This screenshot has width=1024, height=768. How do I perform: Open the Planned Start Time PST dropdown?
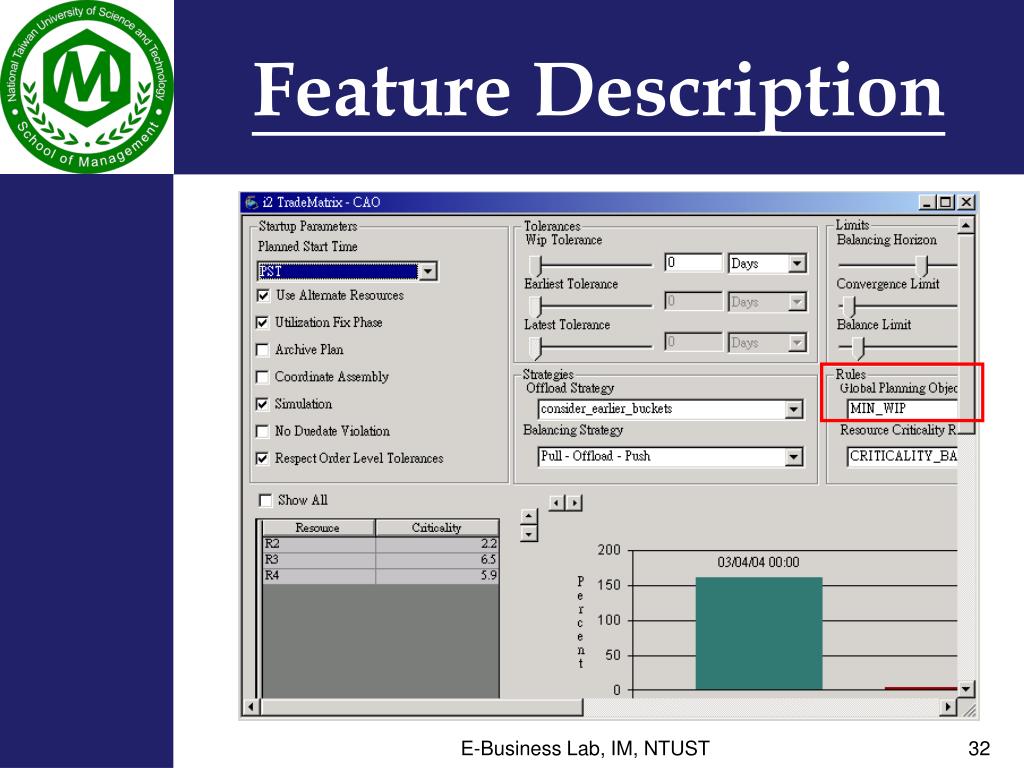coord(428,271)
